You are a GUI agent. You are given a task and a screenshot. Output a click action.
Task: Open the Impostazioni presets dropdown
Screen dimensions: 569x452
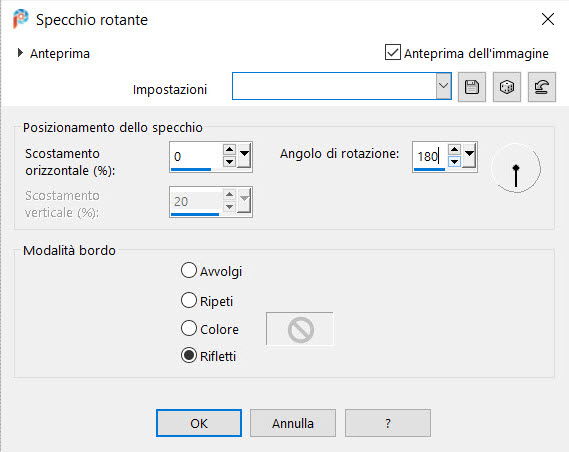point(443,86)
